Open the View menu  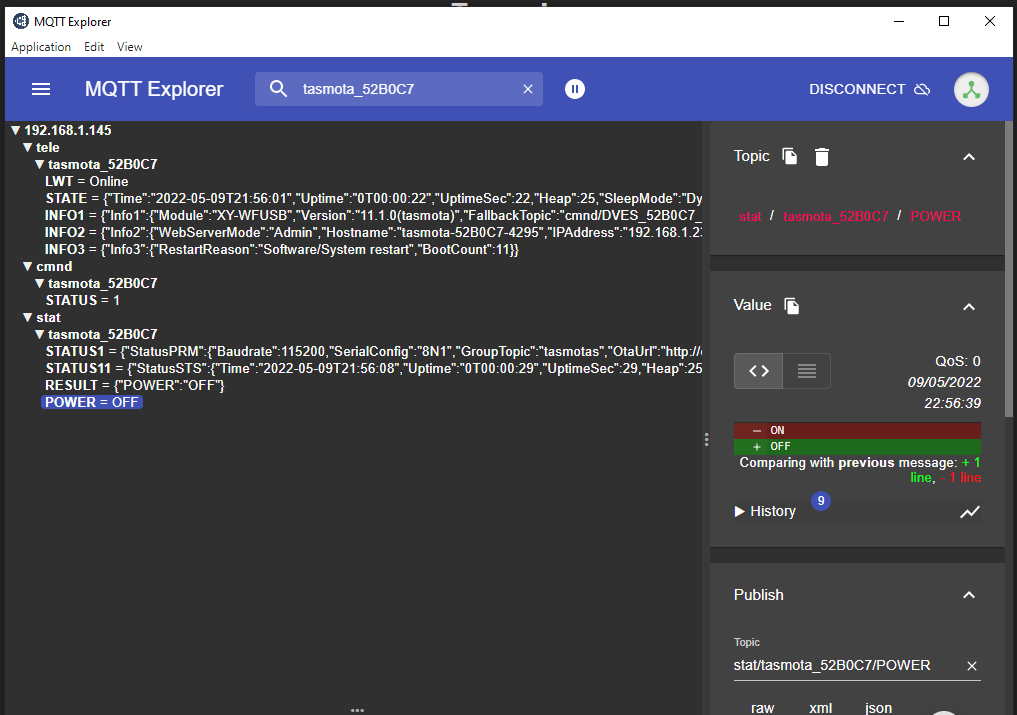[x=130, y=47]
